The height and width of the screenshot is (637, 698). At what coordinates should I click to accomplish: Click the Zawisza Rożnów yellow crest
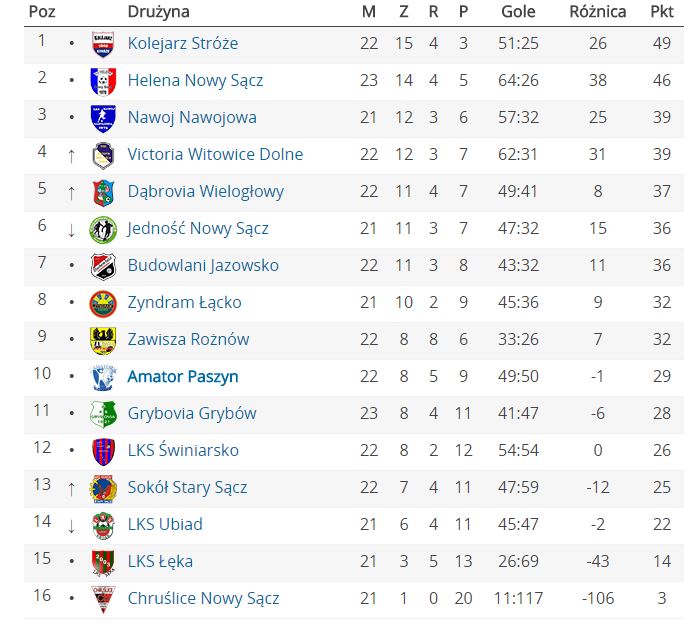pyautogui.click(x=103, y=340)
